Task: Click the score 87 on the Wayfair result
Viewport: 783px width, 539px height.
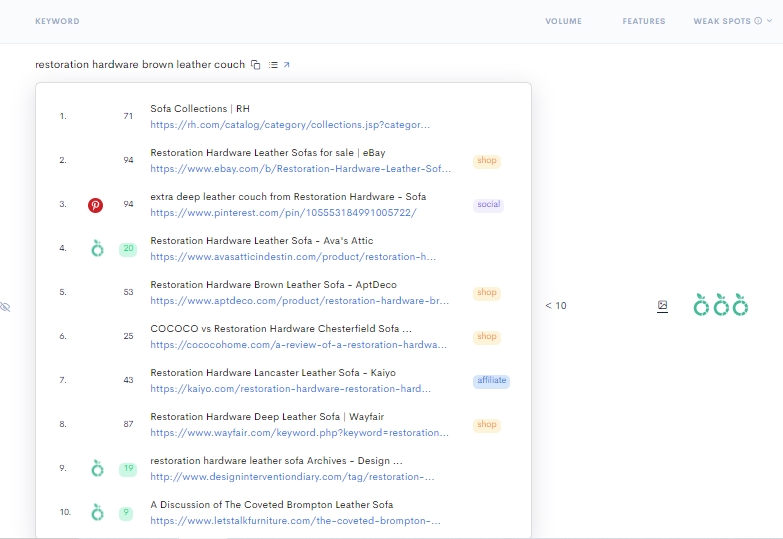Action: pos(128,424)
